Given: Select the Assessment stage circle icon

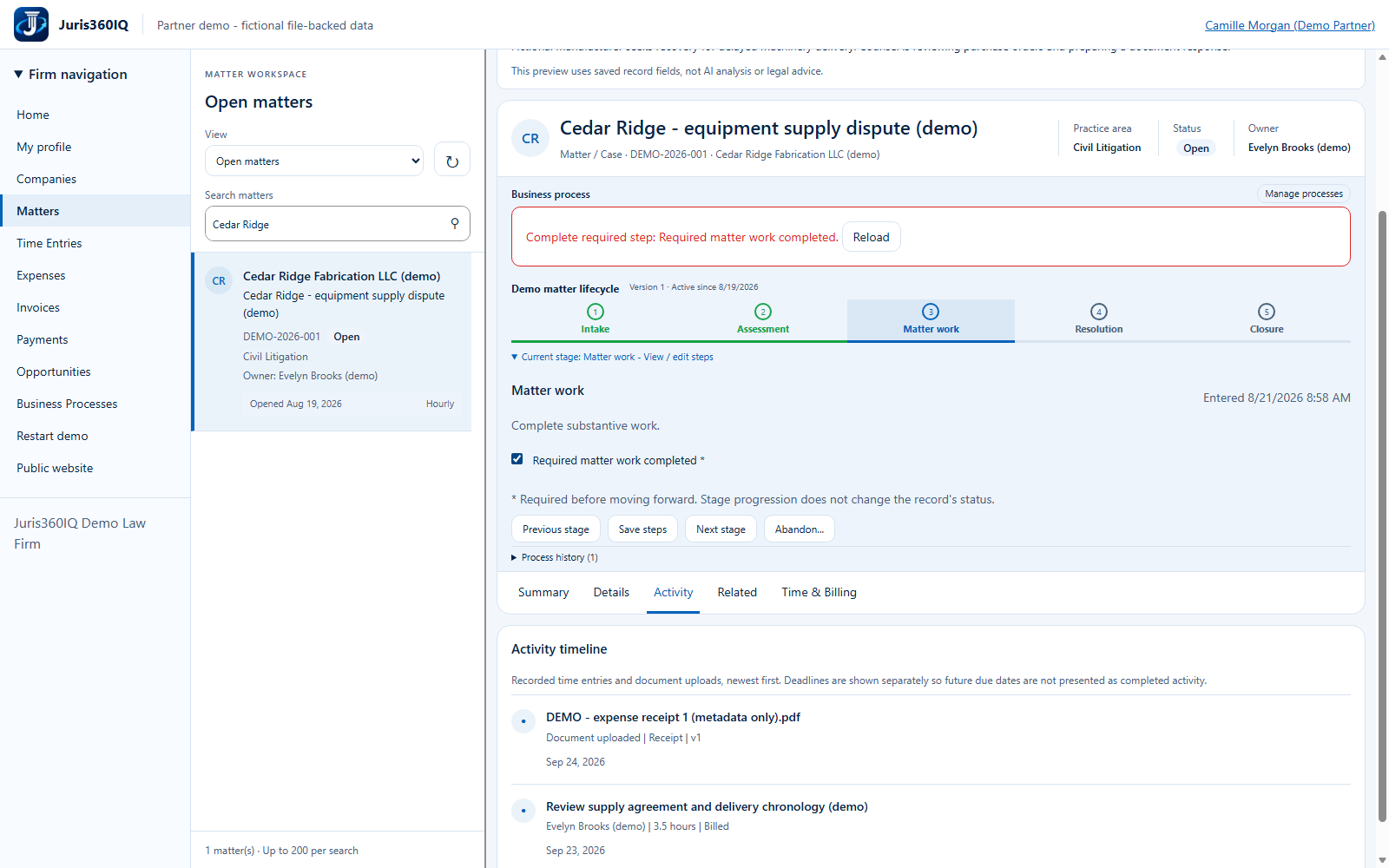Looking at the screenshot, I should coord(763,312).
